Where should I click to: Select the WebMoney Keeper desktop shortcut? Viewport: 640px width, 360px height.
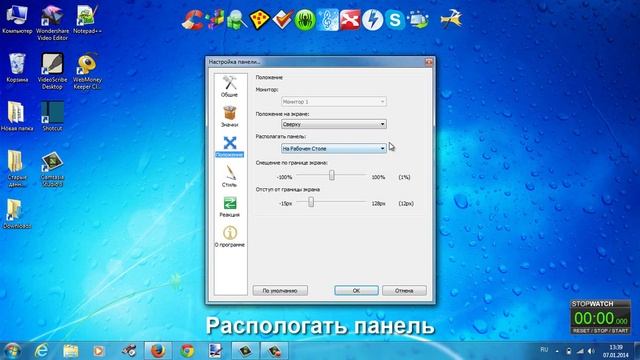[87, 71]
